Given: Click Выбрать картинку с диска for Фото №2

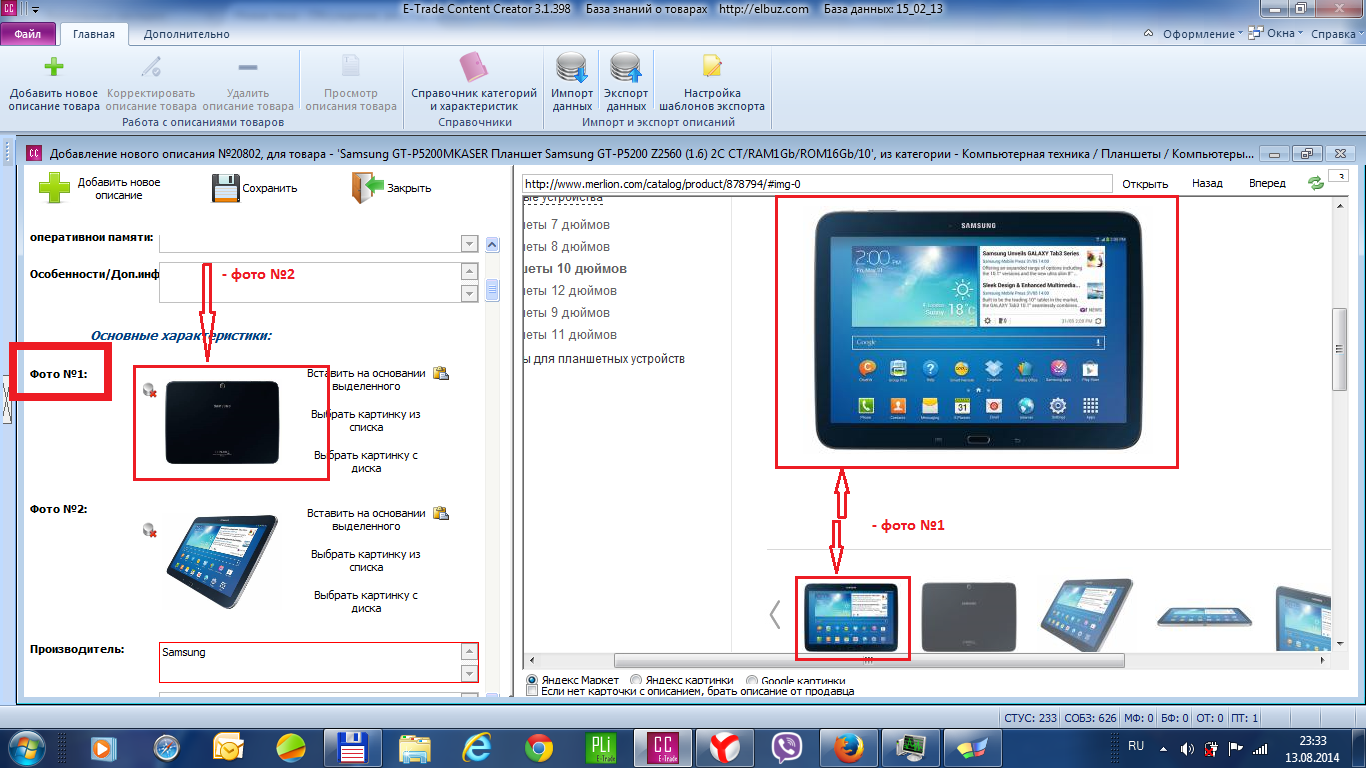Looking at the screenshot, I should (366, 602).
